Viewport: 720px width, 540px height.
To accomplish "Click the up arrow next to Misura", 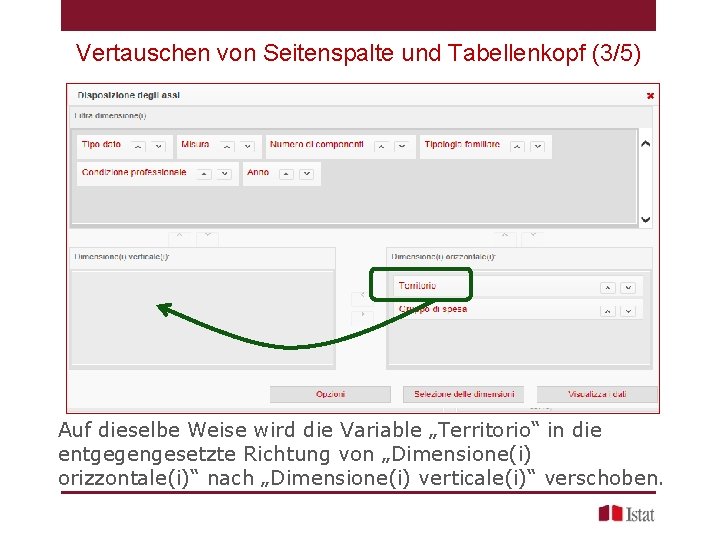I will [x=227, y=146].
